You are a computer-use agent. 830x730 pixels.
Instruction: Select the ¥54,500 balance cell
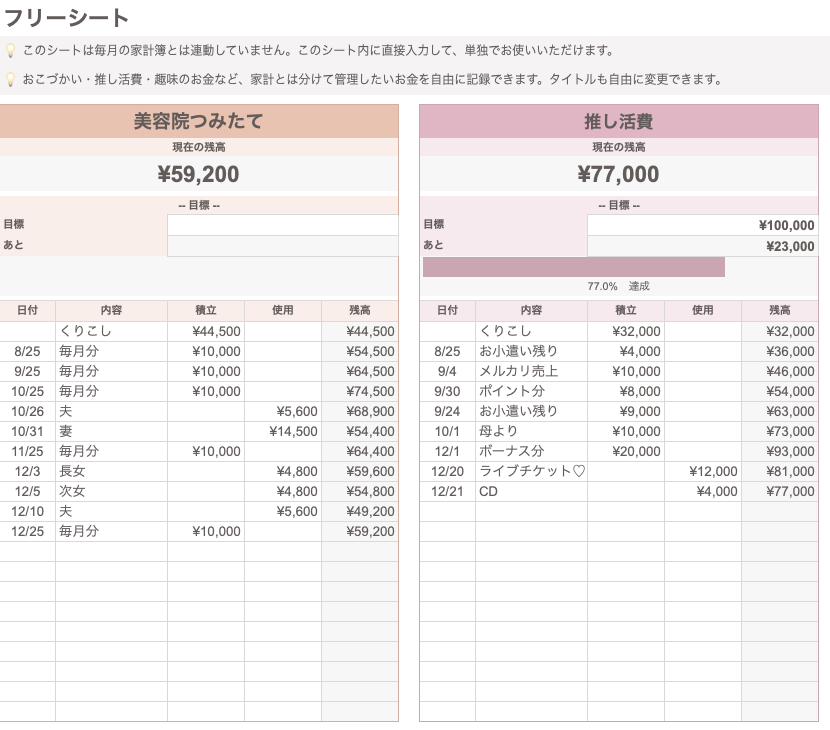(360, 352)
